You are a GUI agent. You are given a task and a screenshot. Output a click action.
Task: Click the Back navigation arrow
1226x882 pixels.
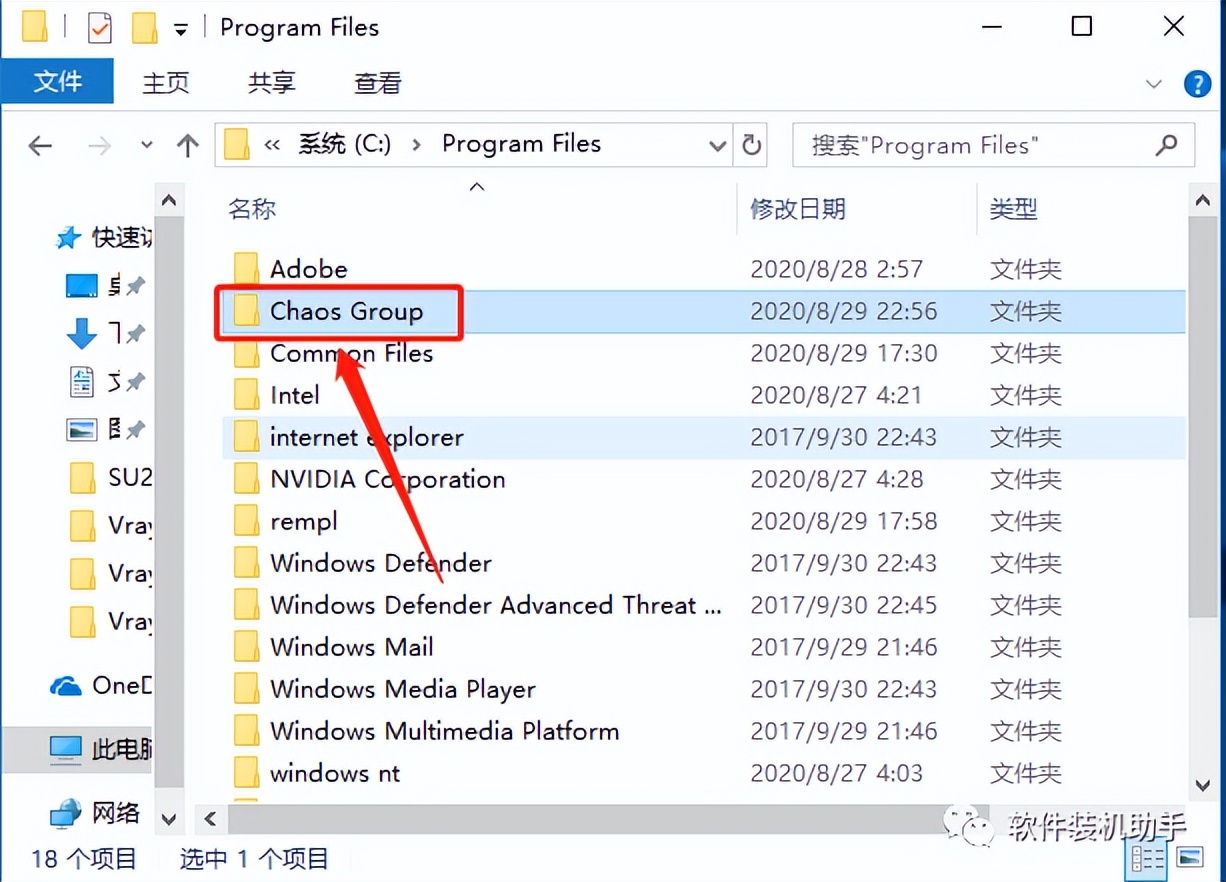point(40,146)
